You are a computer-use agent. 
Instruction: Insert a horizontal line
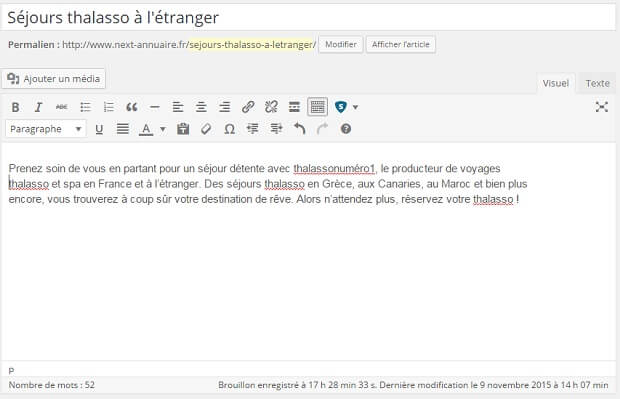coord(155,107)
